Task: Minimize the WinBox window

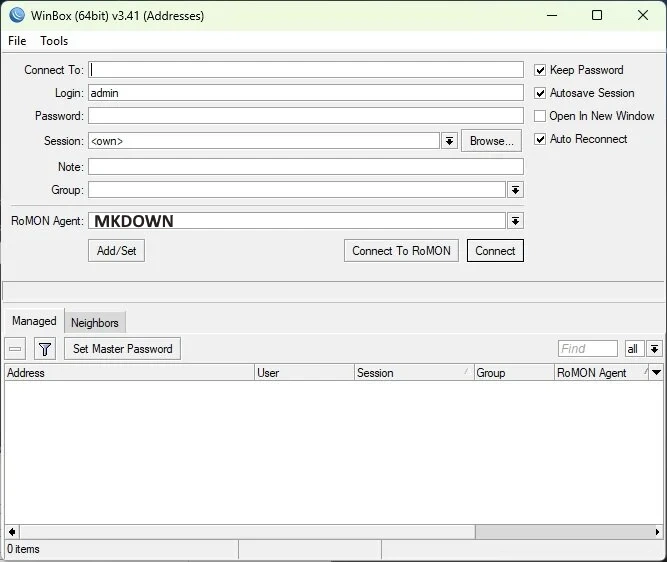Action: [552, 15]
